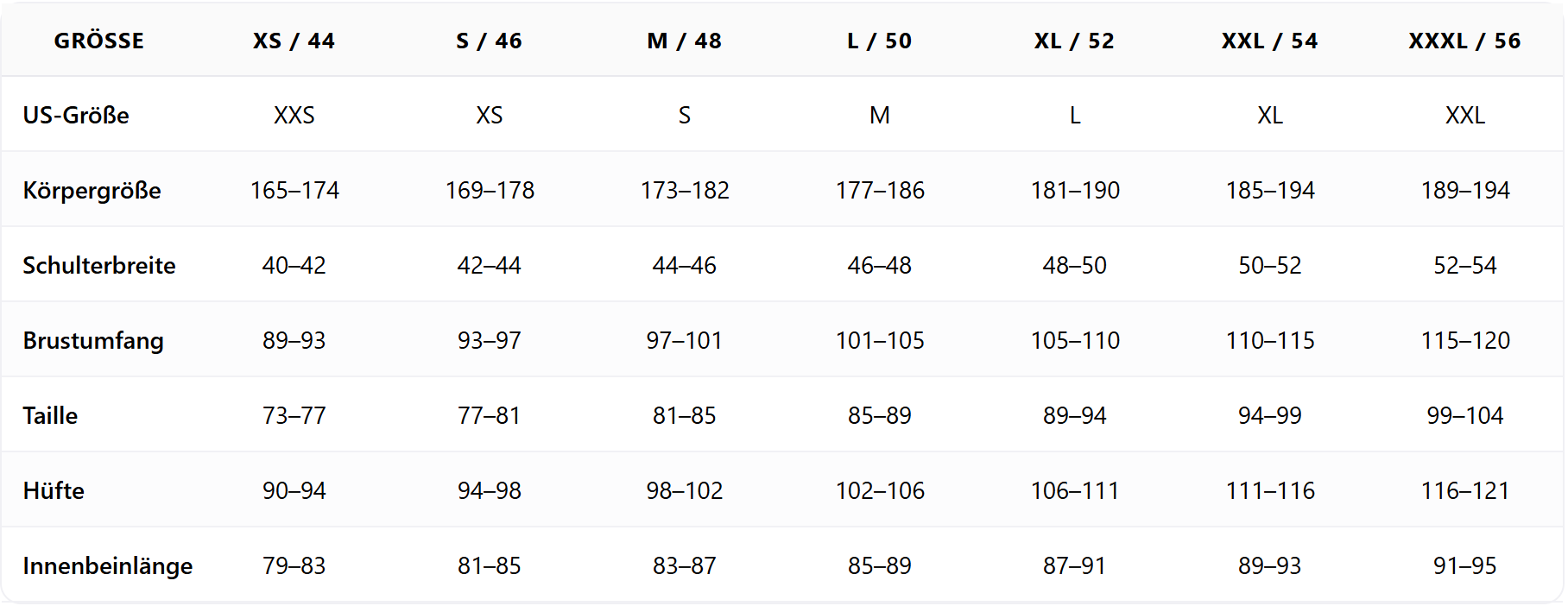Select the XXXL / 56 column header
Screen dimensions: 1568x606
click(1464, 41)
